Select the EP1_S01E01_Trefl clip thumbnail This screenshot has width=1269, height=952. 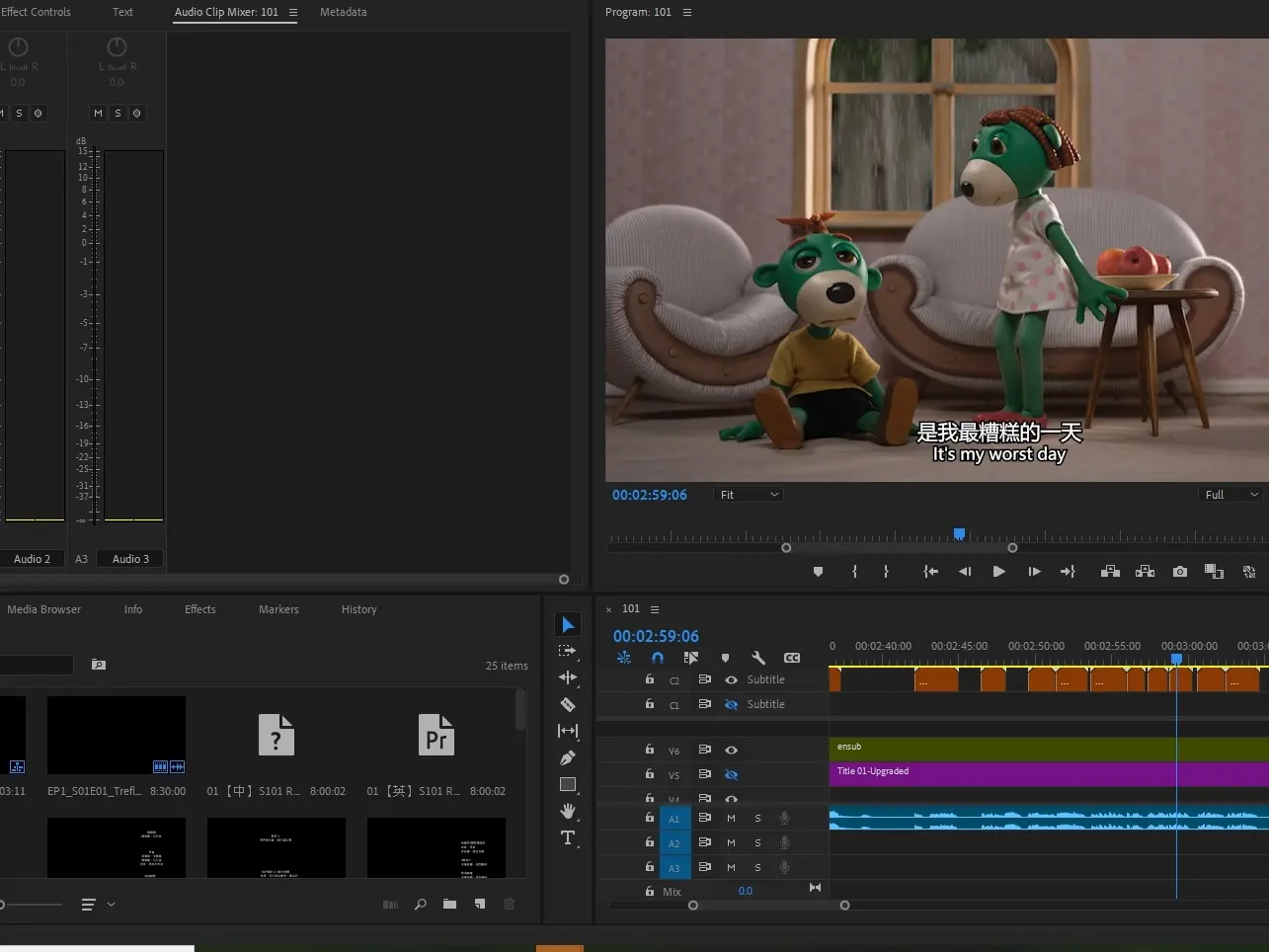(x=117, y=735)
